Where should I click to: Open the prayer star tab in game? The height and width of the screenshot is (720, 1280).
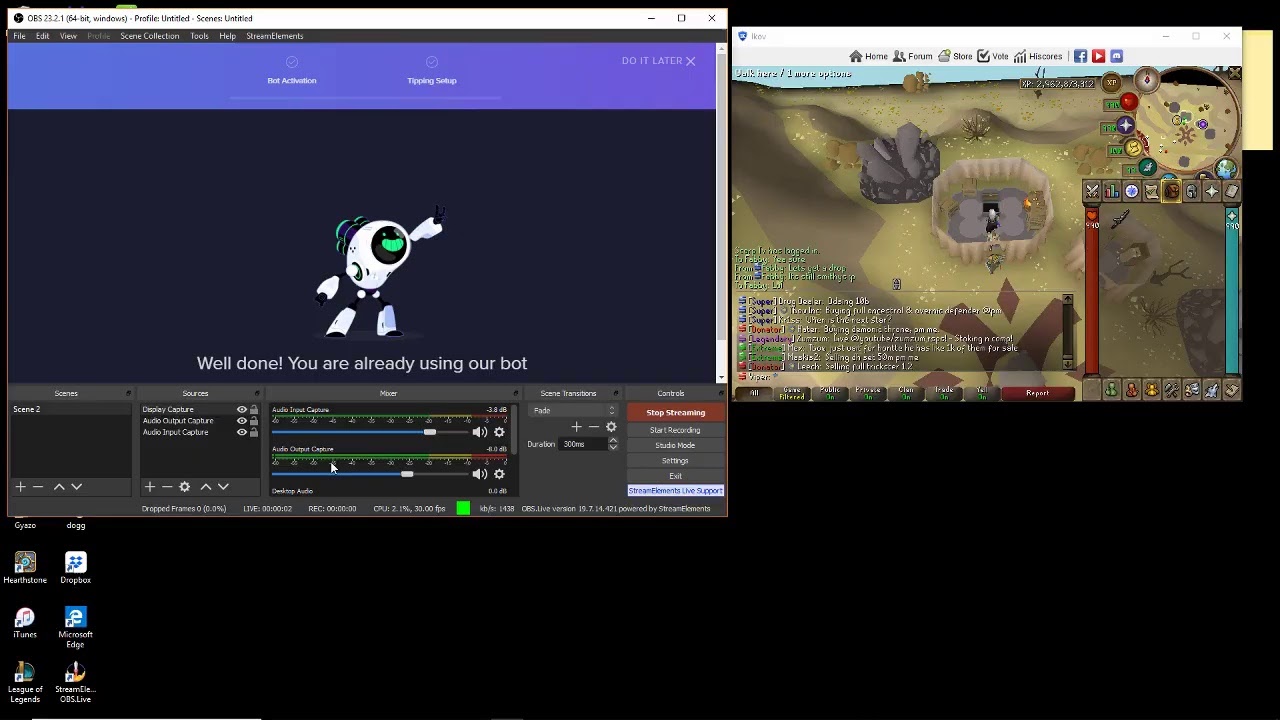click(1211, 192)
